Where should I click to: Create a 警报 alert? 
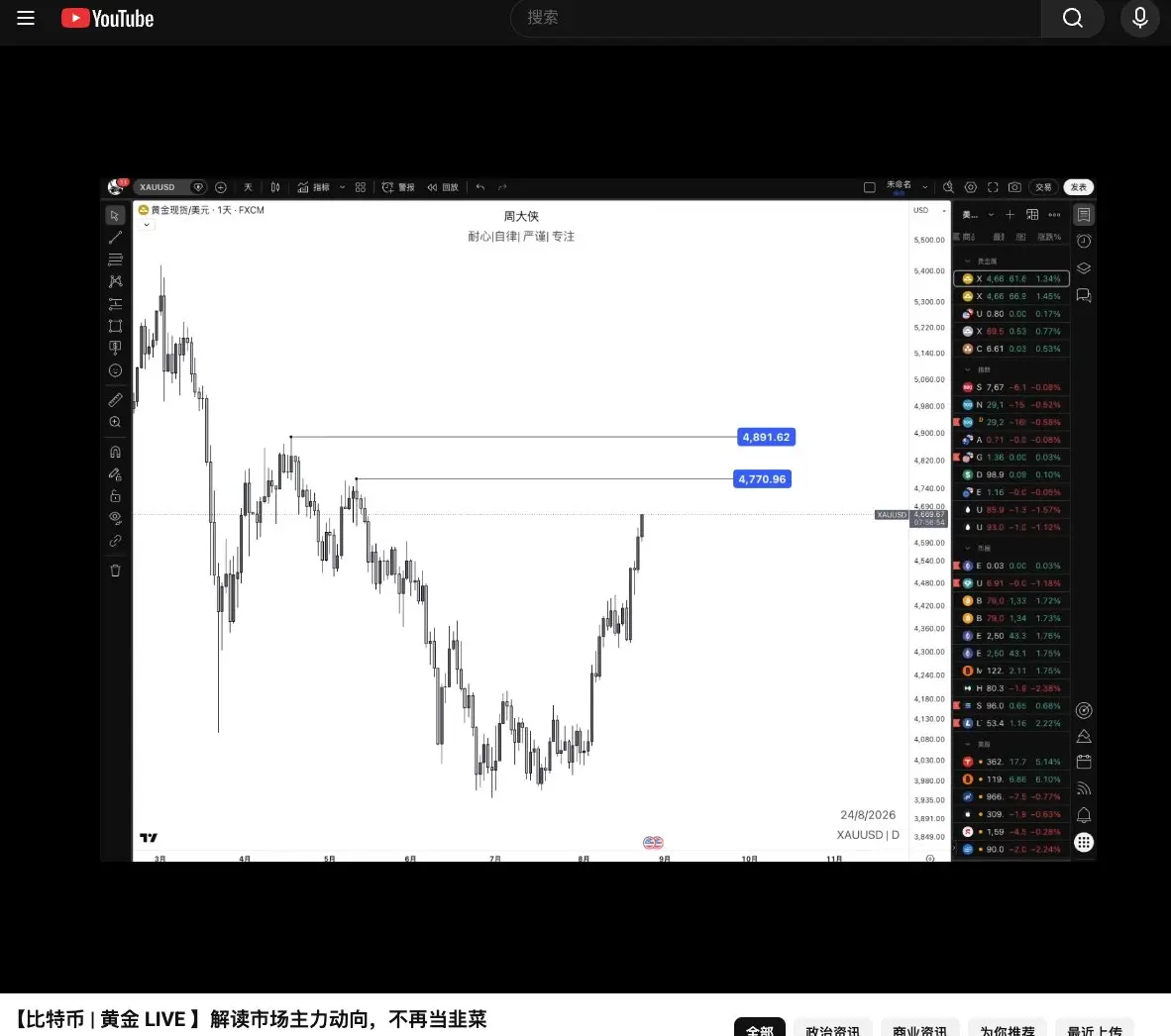coord(398,187)
